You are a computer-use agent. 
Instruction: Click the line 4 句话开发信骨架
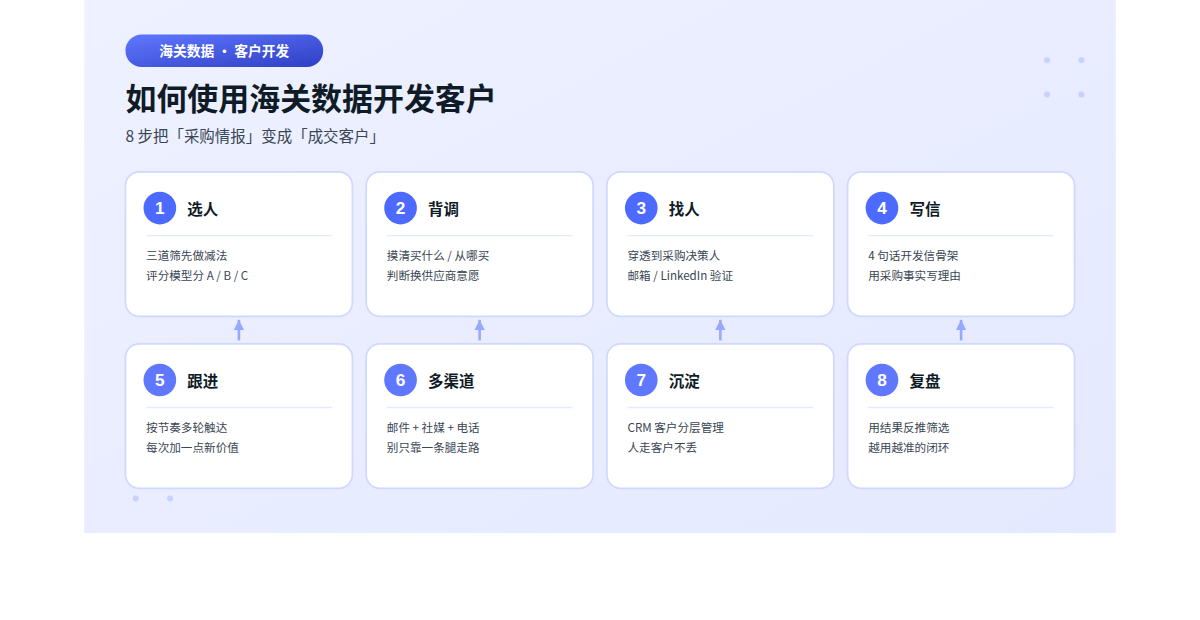coord(913,256)
